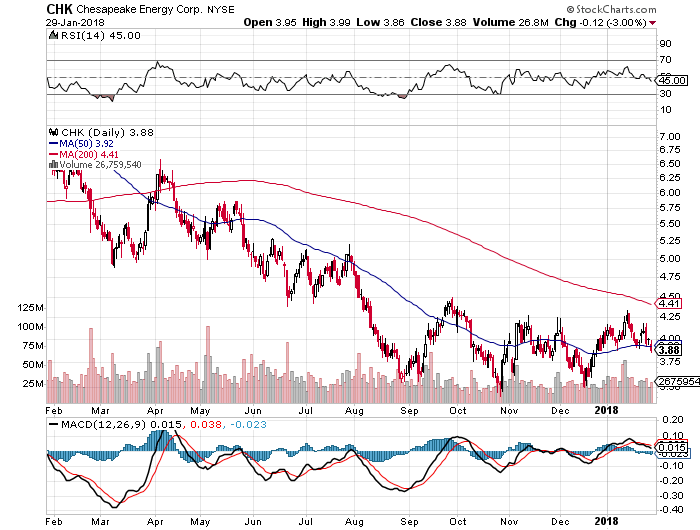Click the 0.015 MACD value tag

671,447
